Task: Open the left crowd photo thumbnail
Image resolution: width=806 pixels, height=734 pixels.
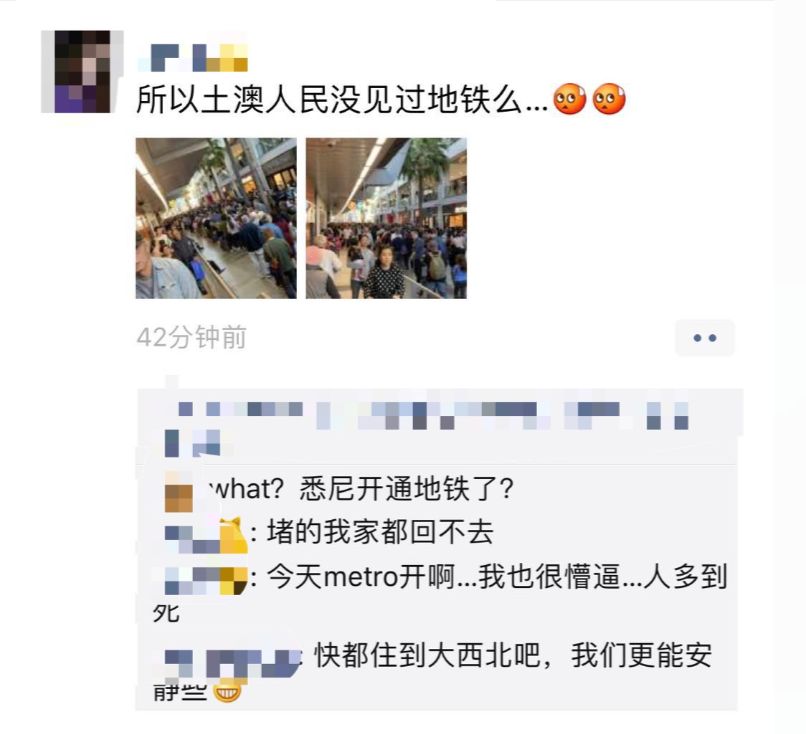Action: (216, 218)
